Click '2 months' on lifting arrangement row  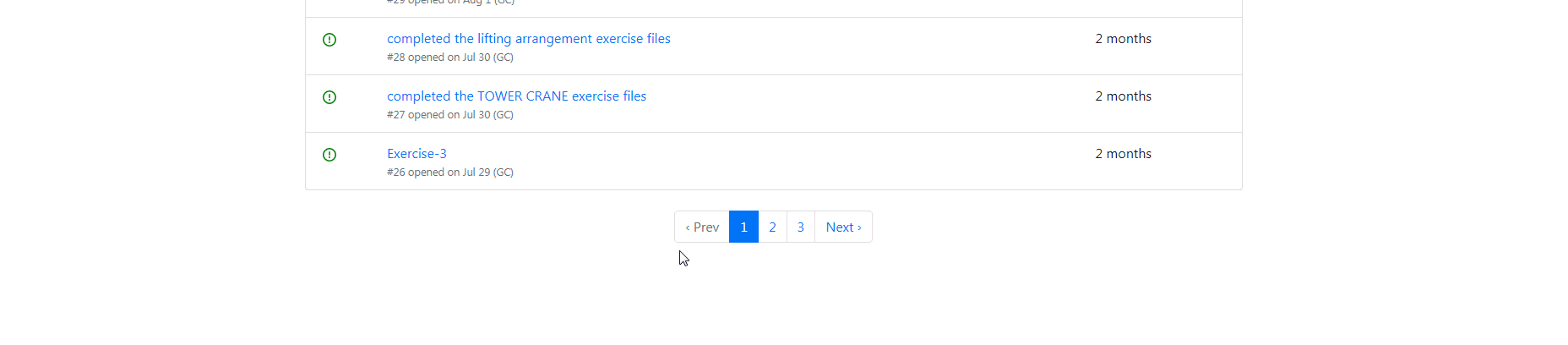(x=1123, y=39)
